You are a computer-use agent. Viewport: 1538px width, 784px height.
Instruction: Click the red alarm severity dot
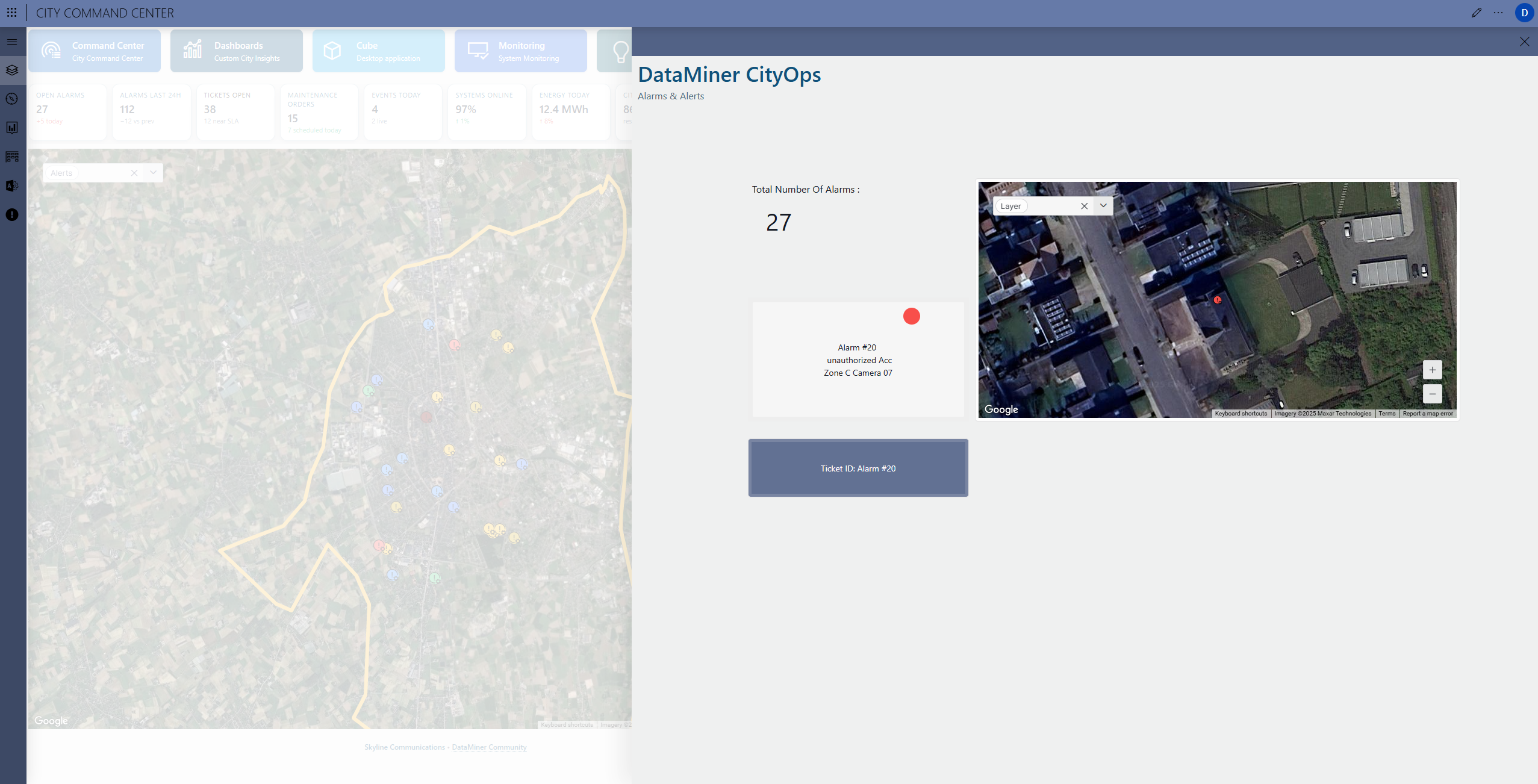click(x=911, y=316)
